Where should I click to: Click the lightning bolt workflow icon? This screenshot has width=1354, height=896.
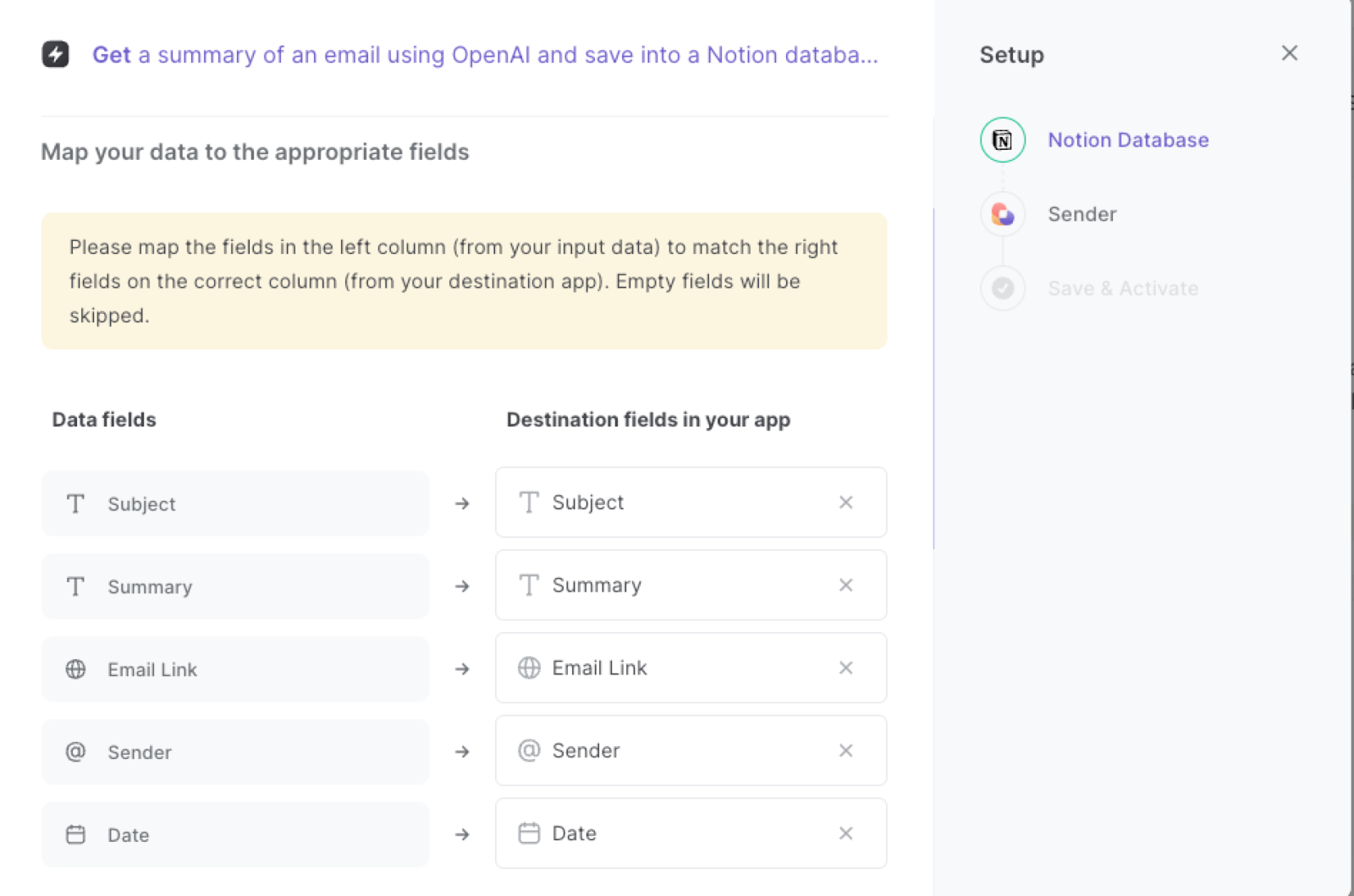tap(55, 55)
